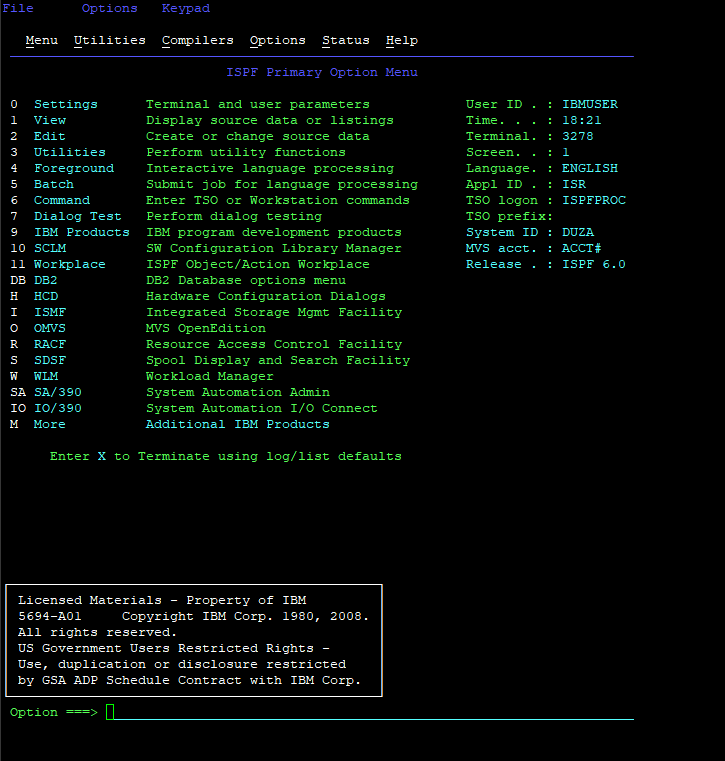Select option 11 Workplace
Screen dimensions: 725x761
tap(69, 265)
